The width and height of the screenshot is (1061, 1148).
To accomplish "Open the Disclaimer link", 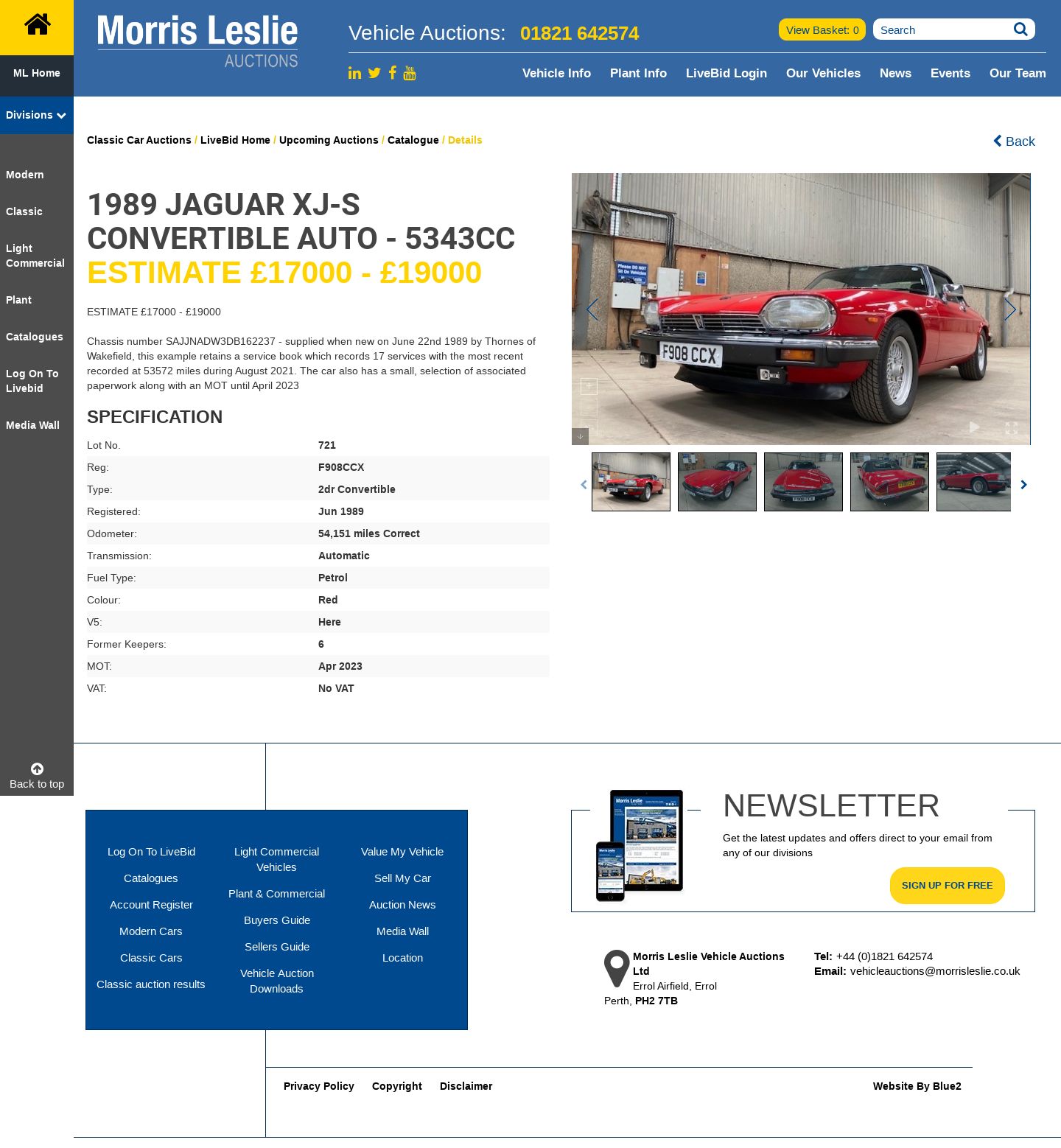I will click(466, 1086).
